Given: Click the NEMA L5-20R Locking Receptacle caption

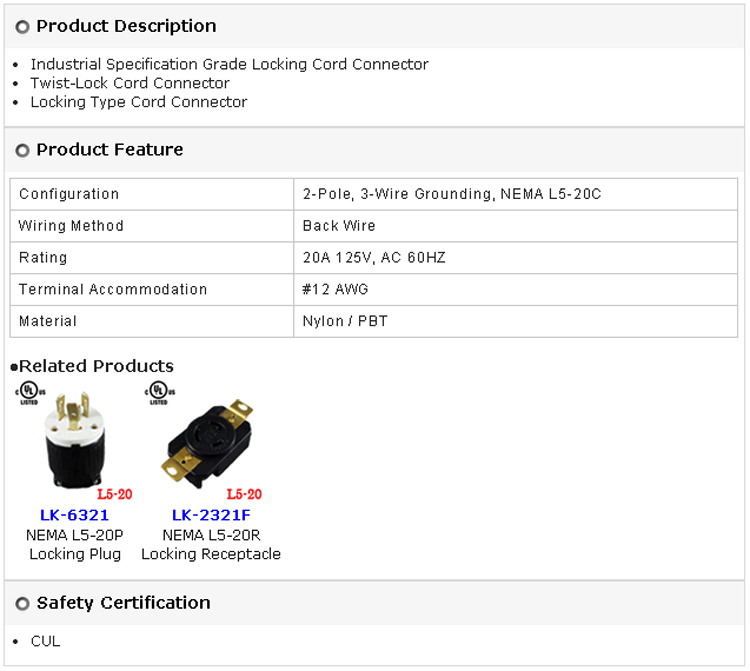Looking at the screenshot, I should coord(210,545).
